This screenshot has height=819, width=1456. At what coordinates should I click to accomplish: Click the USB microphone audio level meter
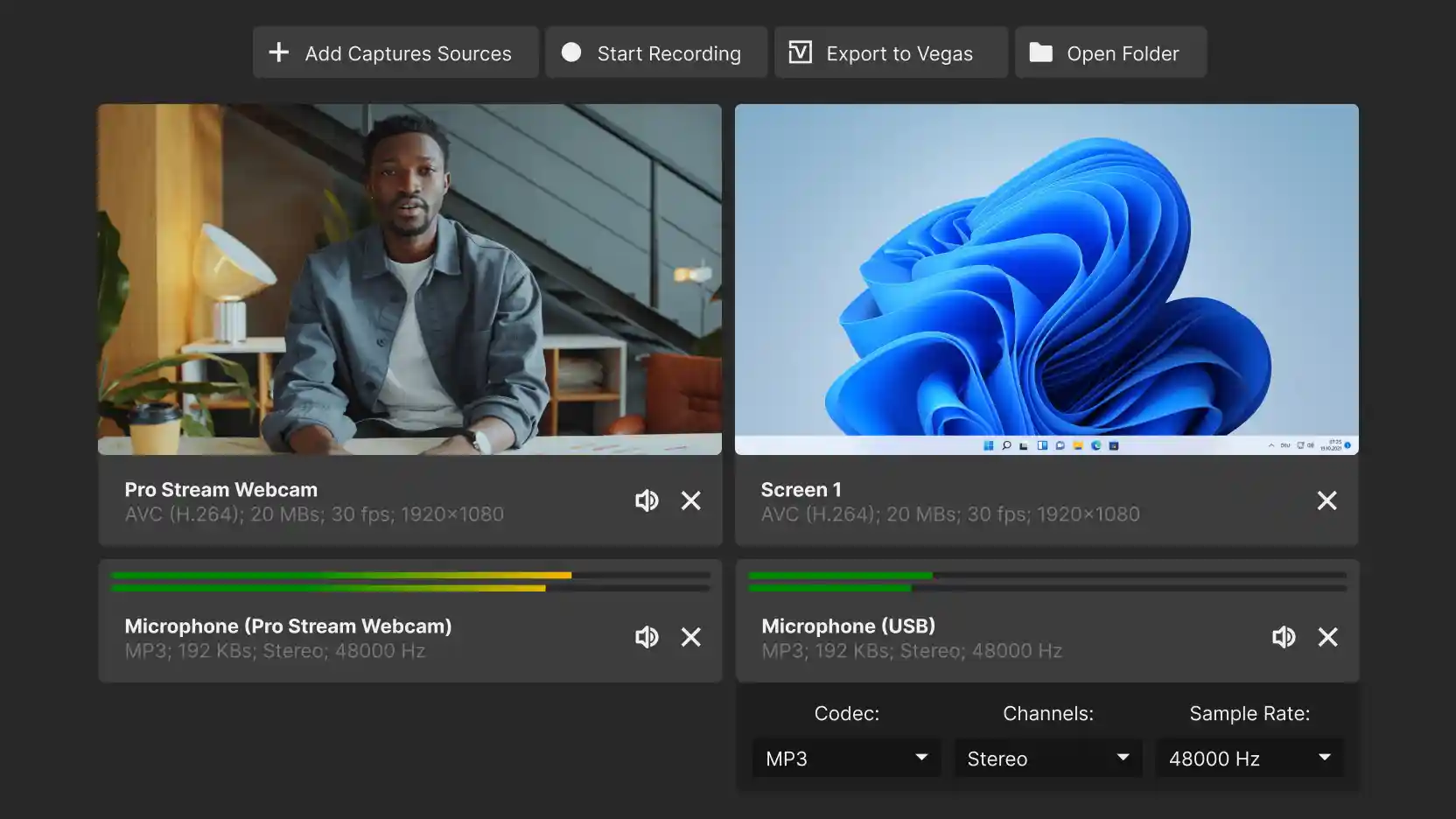[x=1047, y=582]
